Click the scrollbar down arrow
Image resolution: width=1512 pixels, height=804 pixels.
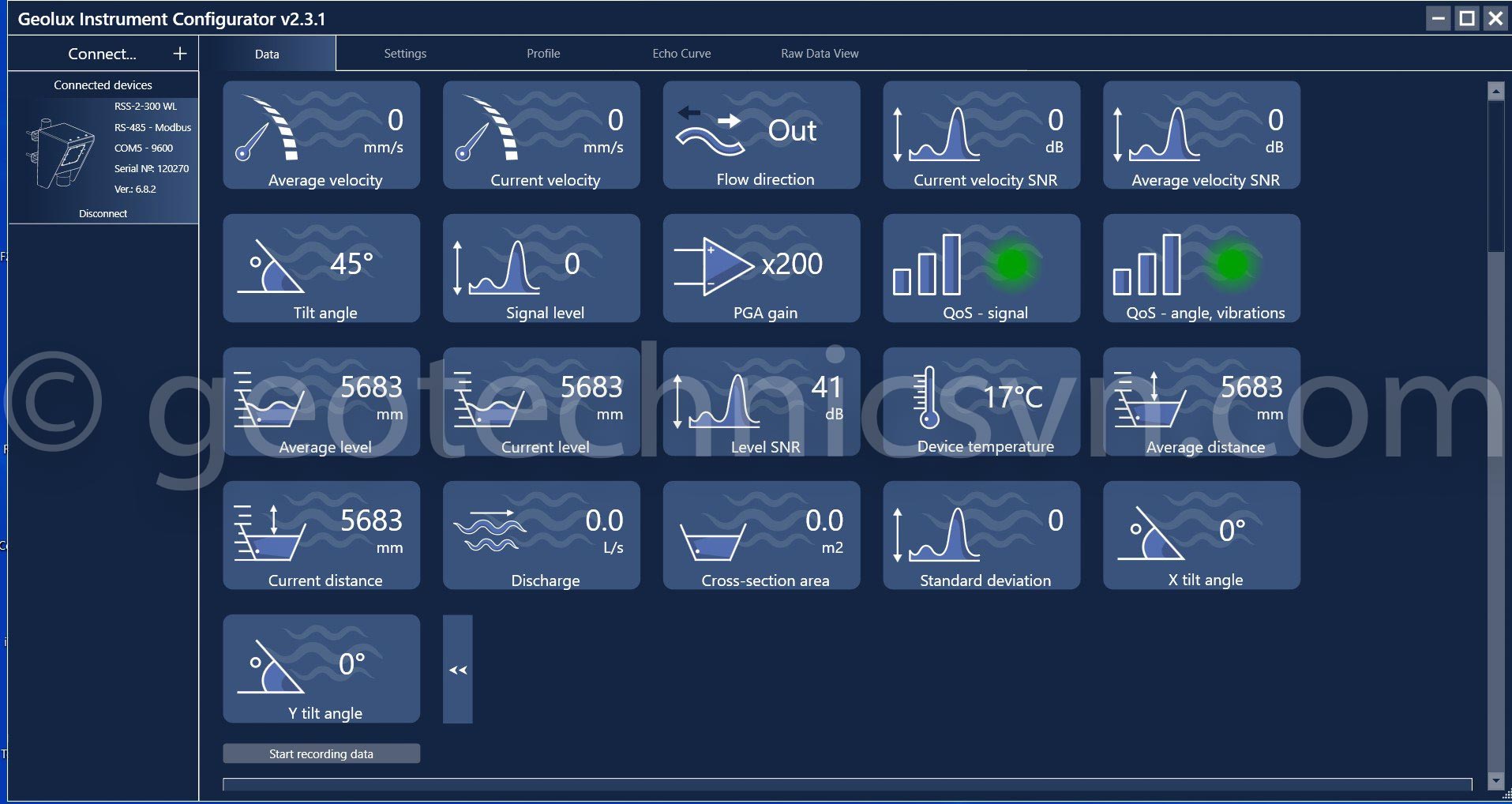1495,780
